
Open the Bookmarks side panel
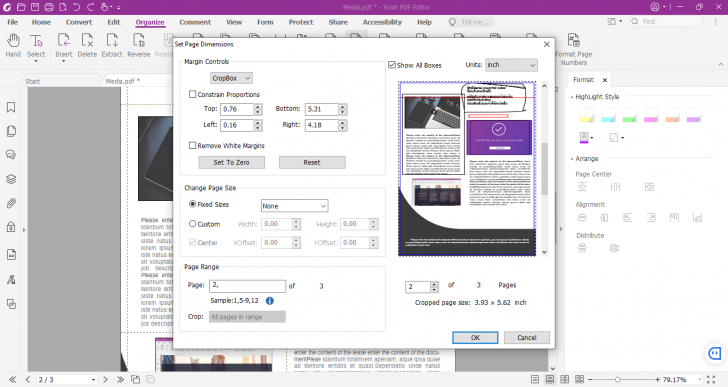pos(11,108)
